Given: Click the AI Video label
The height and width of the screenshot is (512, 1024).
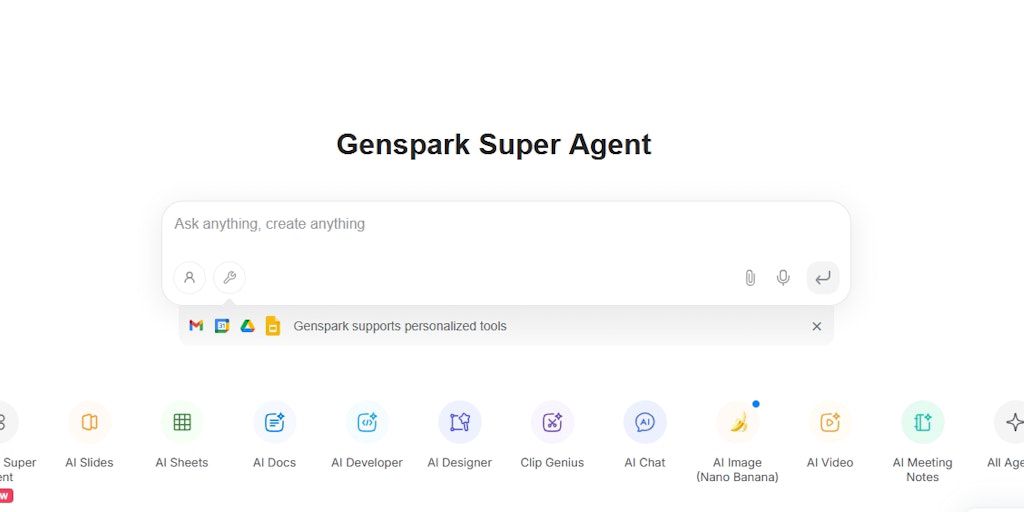Looking at the screenshot, I should [830, 462].
